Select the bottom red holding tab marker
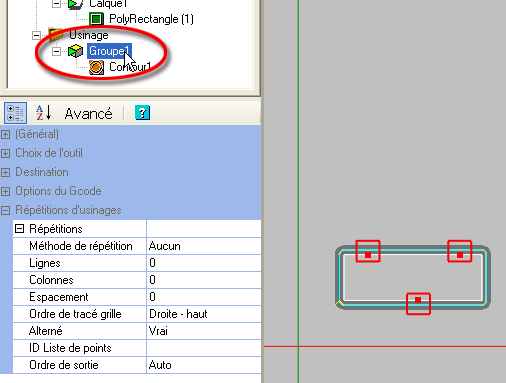506x383 pixels. pyautogui.click(x=418, y=304)
